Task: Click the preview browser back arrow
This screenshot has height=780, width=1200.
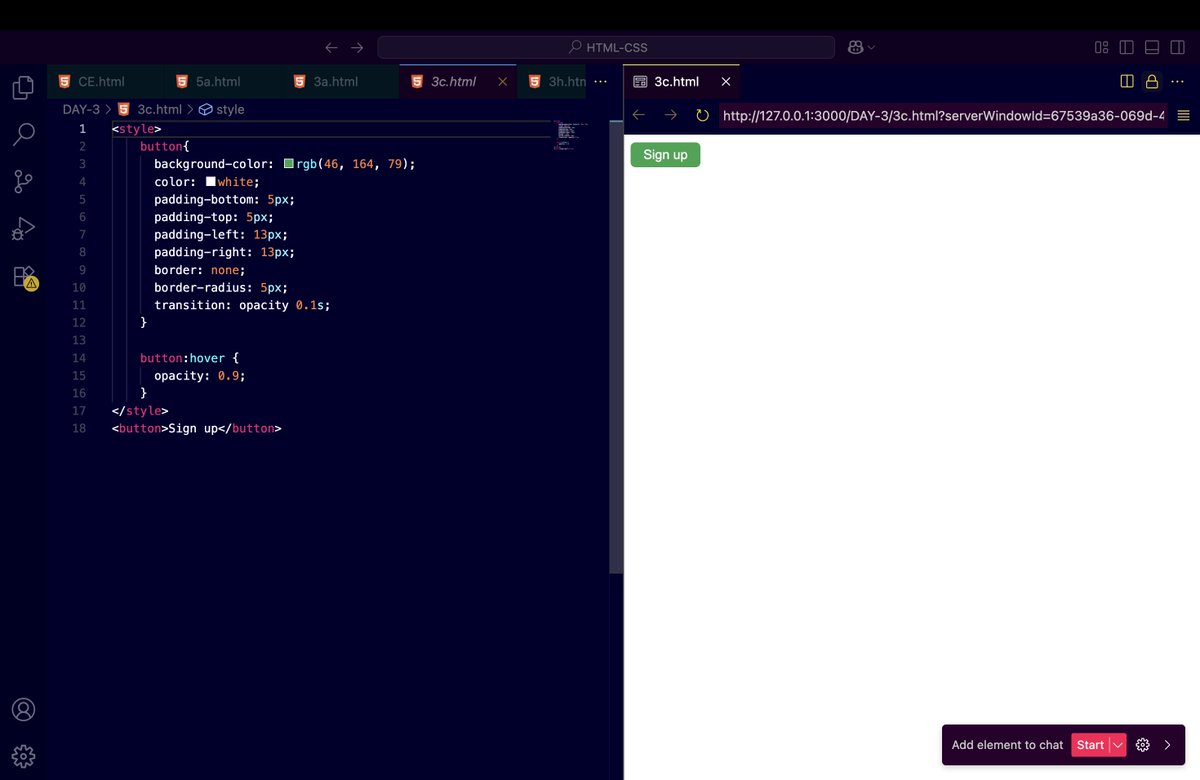Action: coord(639,115)
